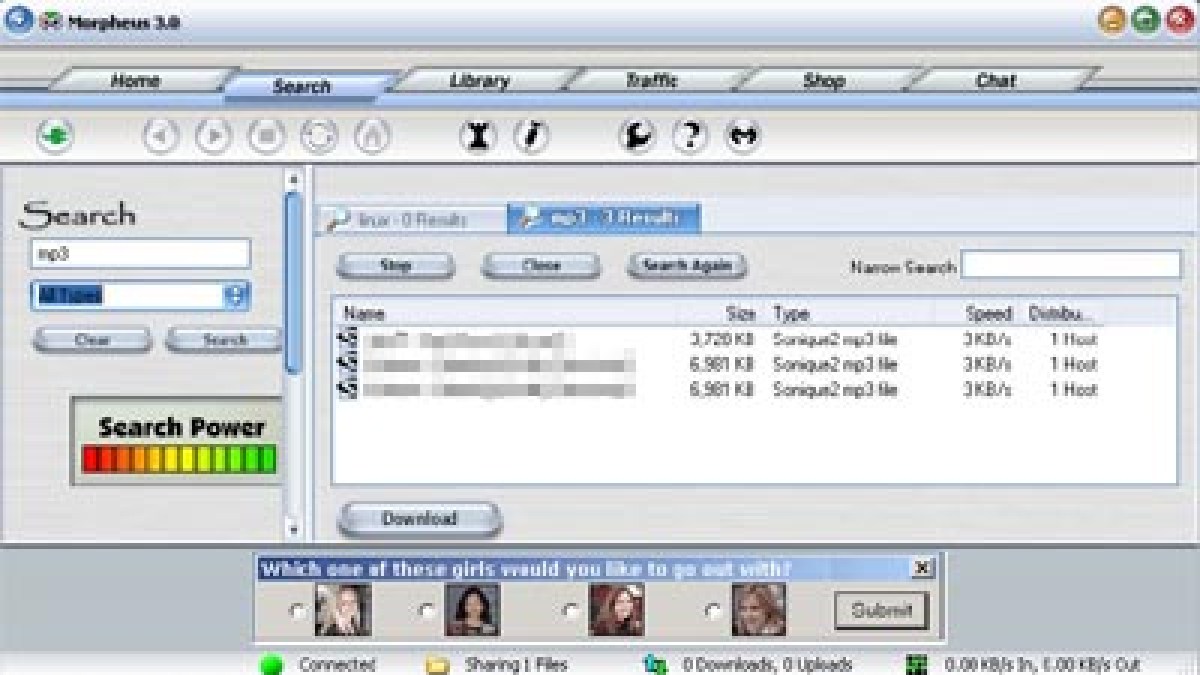The image size is (1200, 675).
Task: Close the girls poll advertisement
Action: 922,568
